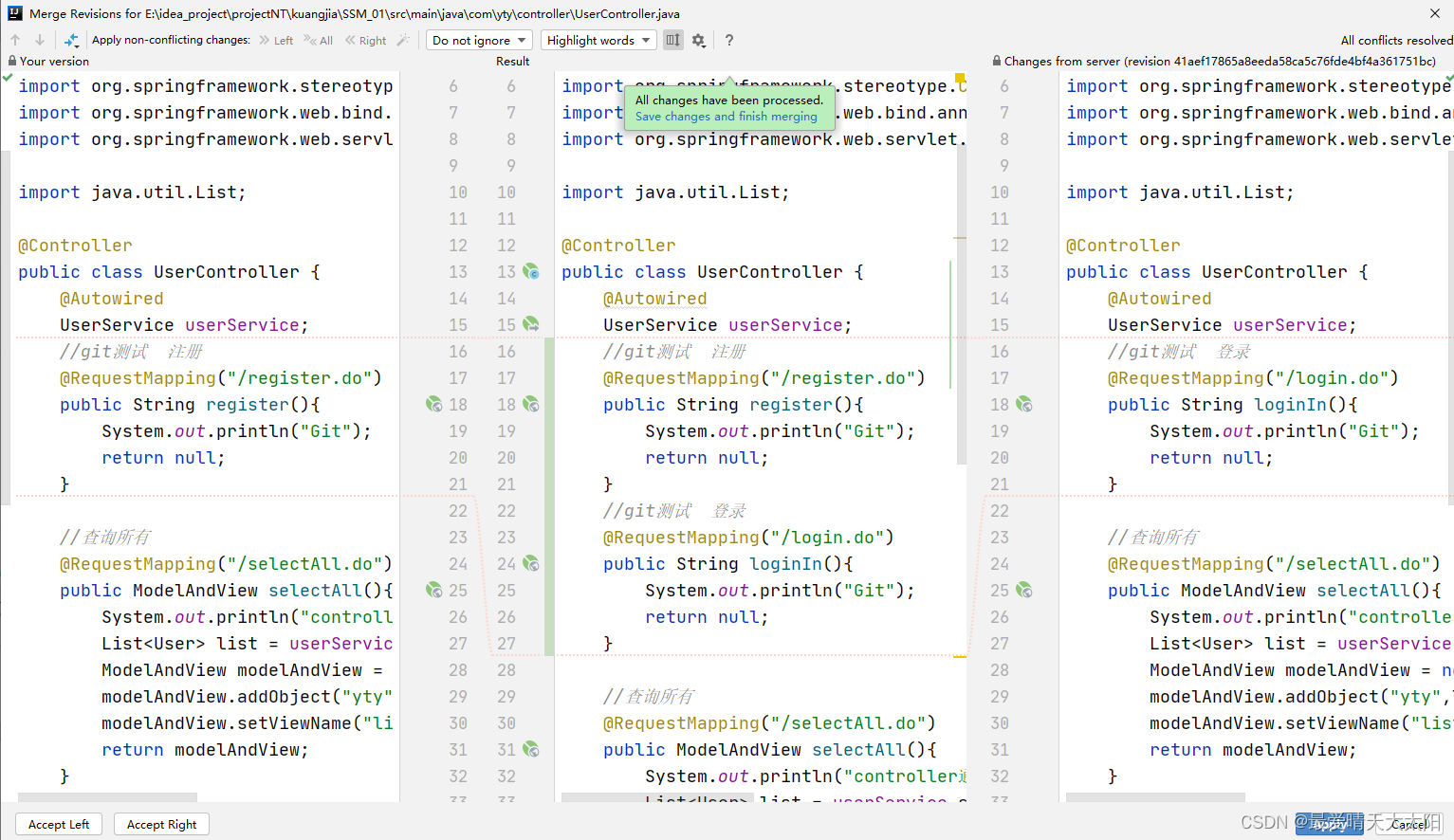Click the Apply button
The image size is (1454, 840).
(x=1329, y=824)
